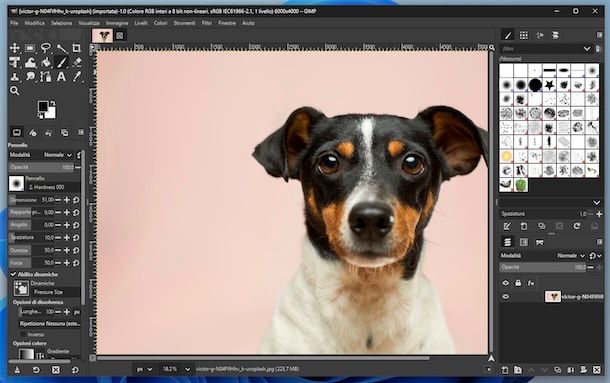Open the Images tab in toolbox dock
This screenshot has width=610, height=383.
[64, 133]
